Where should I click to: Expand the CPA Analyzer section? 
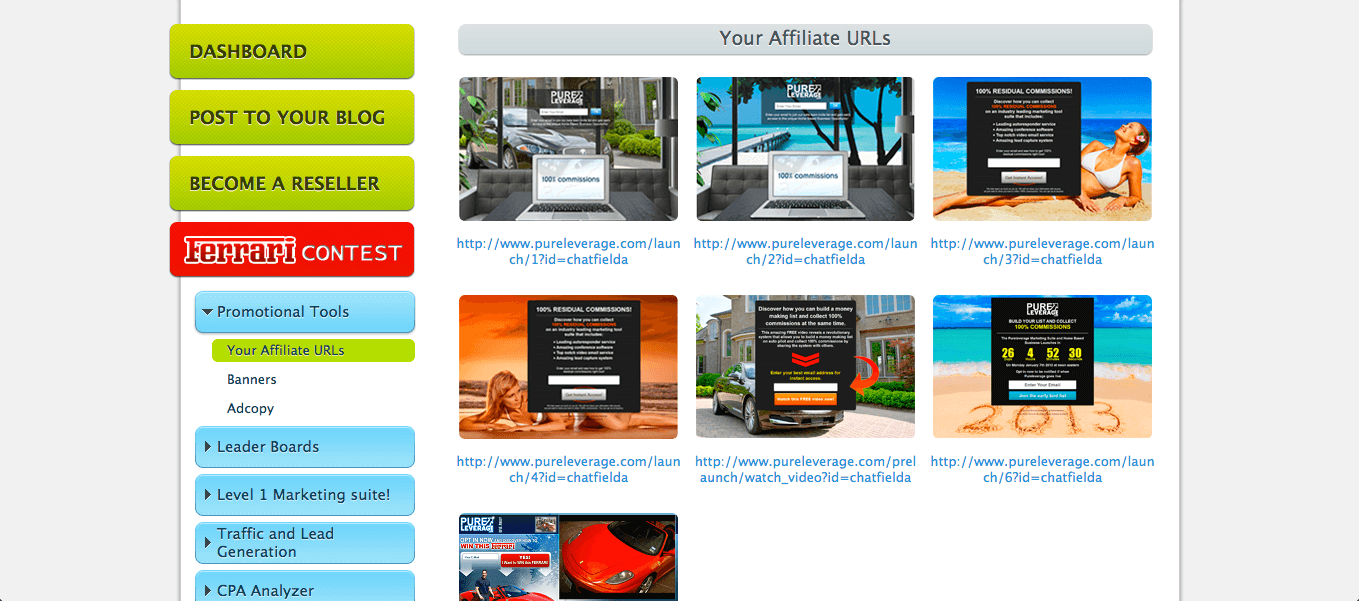click(305, 588)
